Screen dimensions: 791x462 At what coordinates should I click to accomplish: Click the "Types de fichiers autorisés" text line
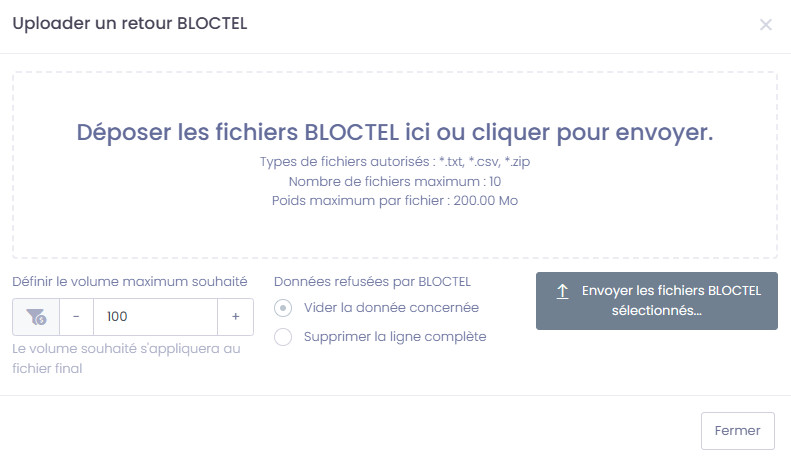click(395, 162)
